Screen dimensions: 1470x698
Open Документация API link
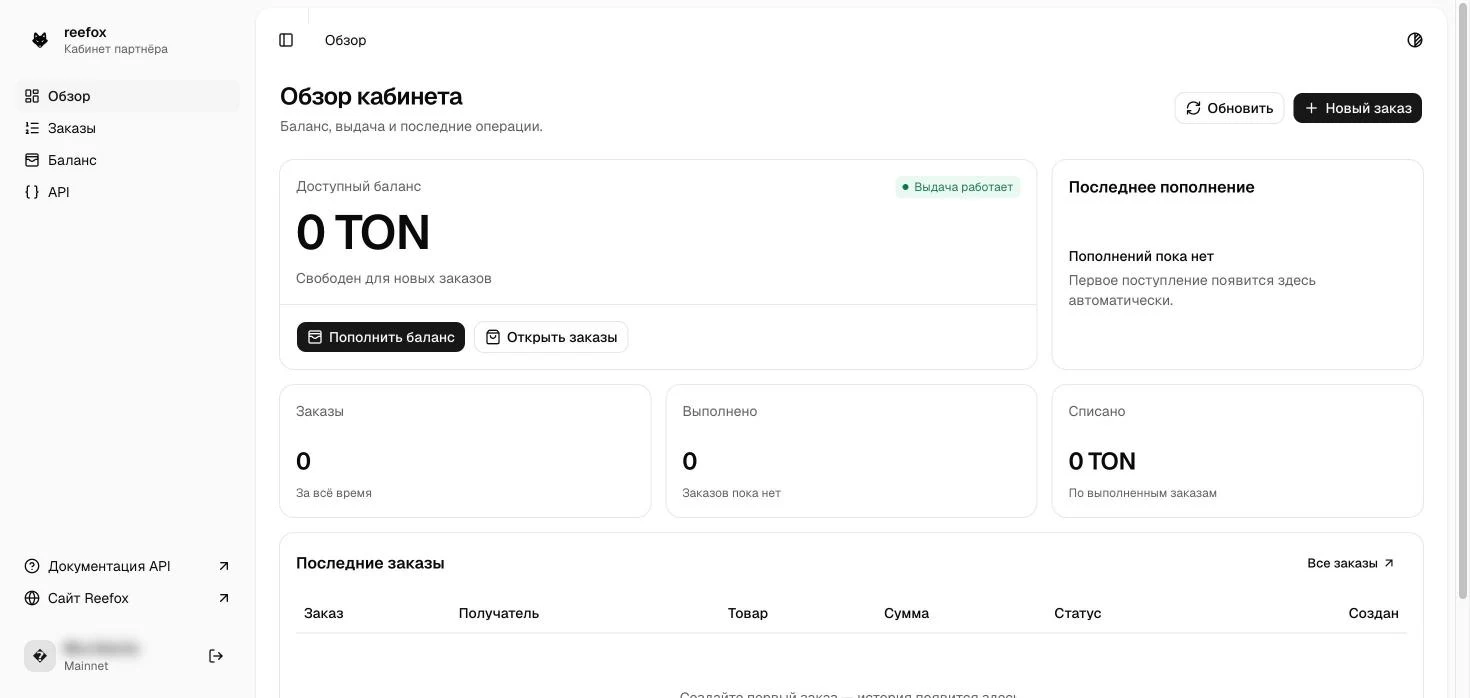point(128,566)
